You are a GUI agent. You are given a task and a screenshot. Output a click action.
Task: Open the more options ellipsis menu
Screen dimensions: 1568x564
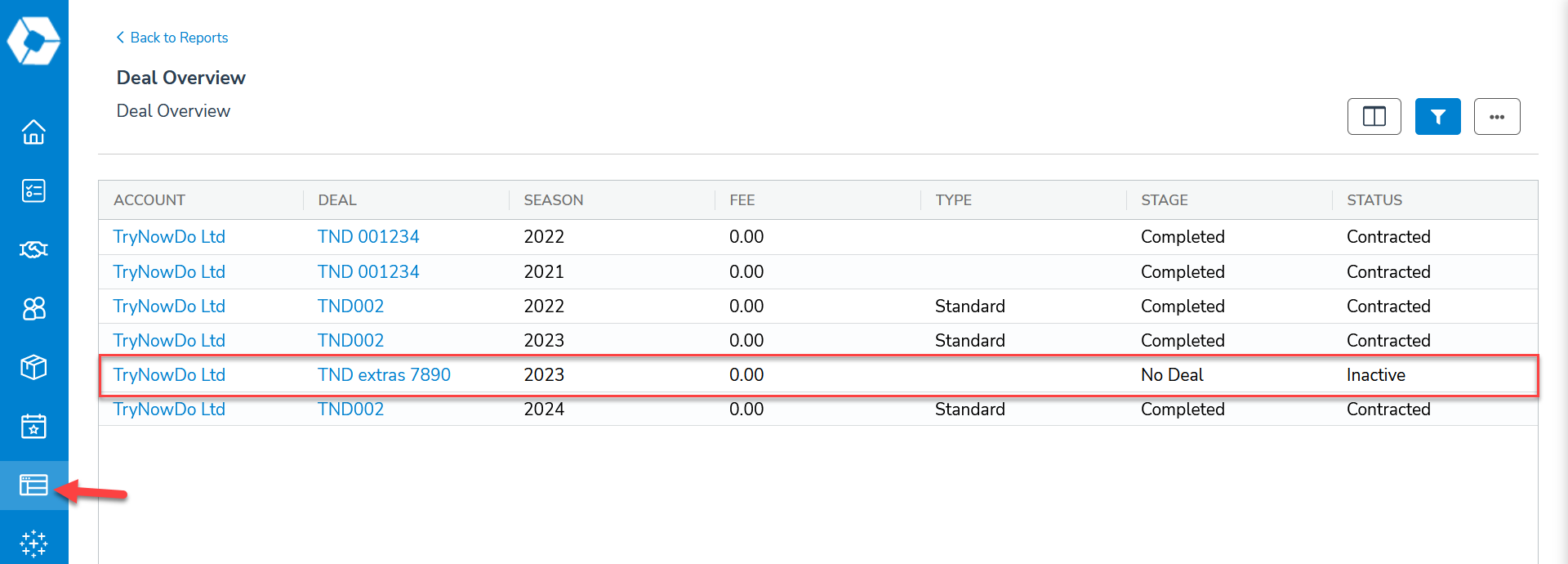(x=1497, y=116)
